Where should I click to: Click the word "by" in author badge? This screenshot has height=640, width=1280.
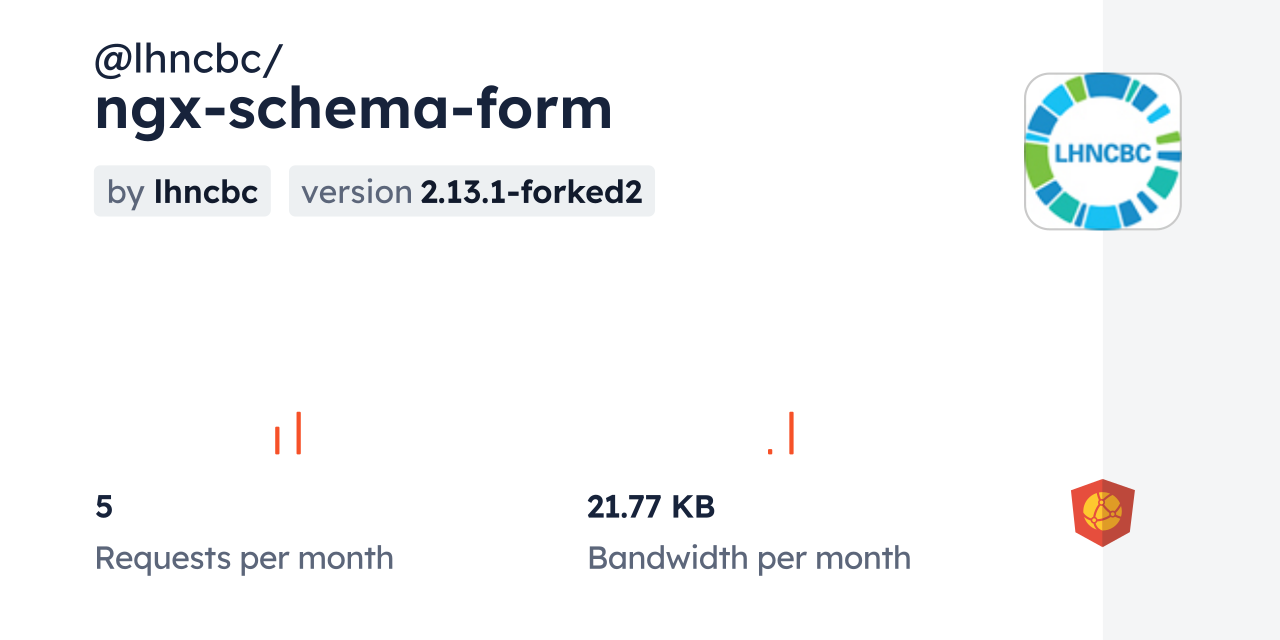click(126, 191)
